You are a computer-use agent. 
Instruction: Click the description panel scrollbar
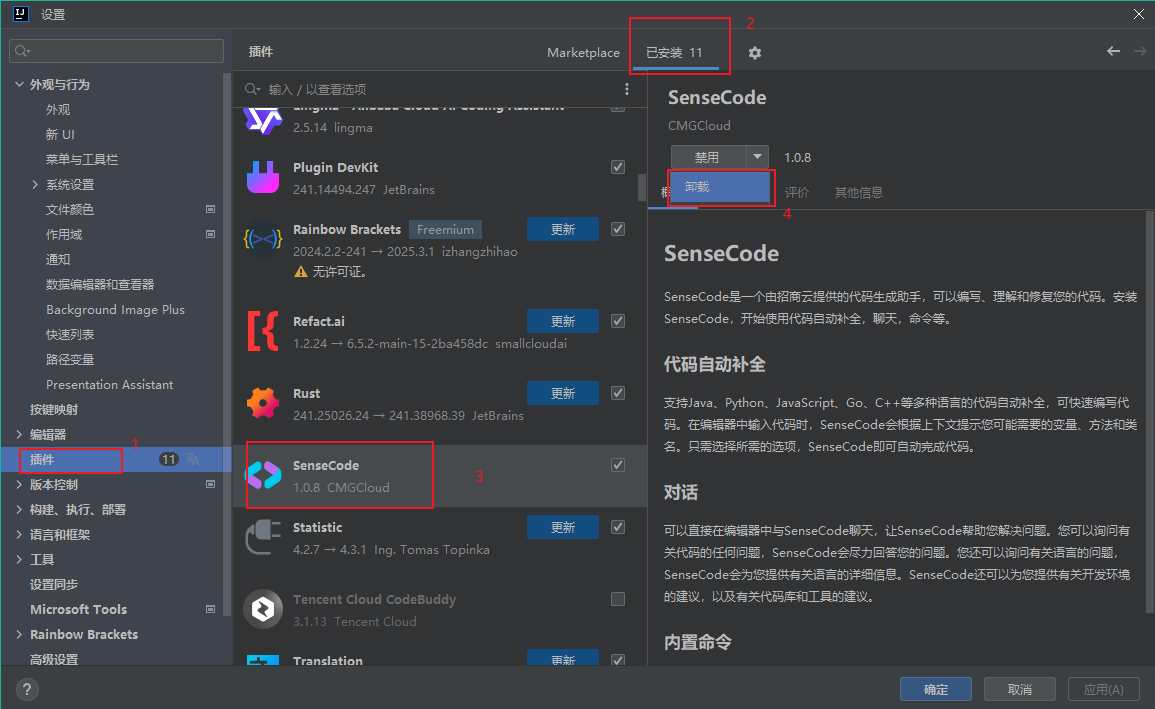click(1149, 412)
